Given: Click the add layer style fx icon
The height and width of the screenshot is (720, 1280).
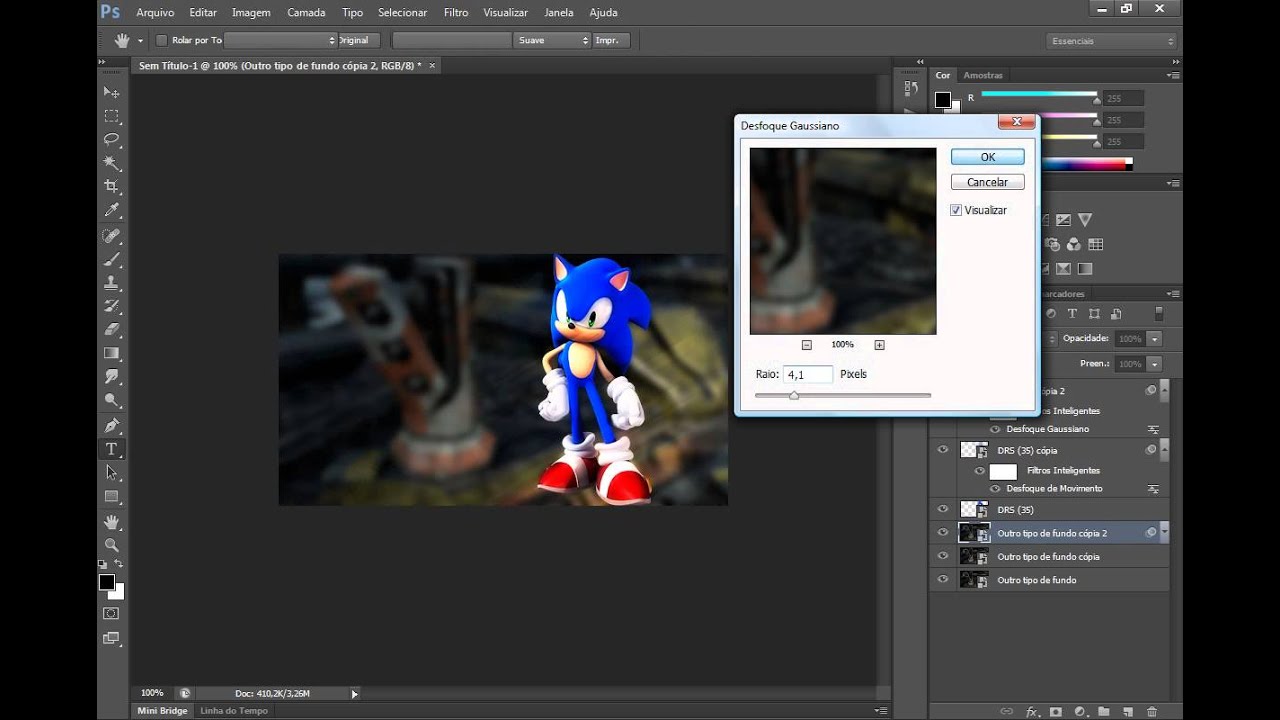Looking at the screenshot, I should [x=1031, y=711].
